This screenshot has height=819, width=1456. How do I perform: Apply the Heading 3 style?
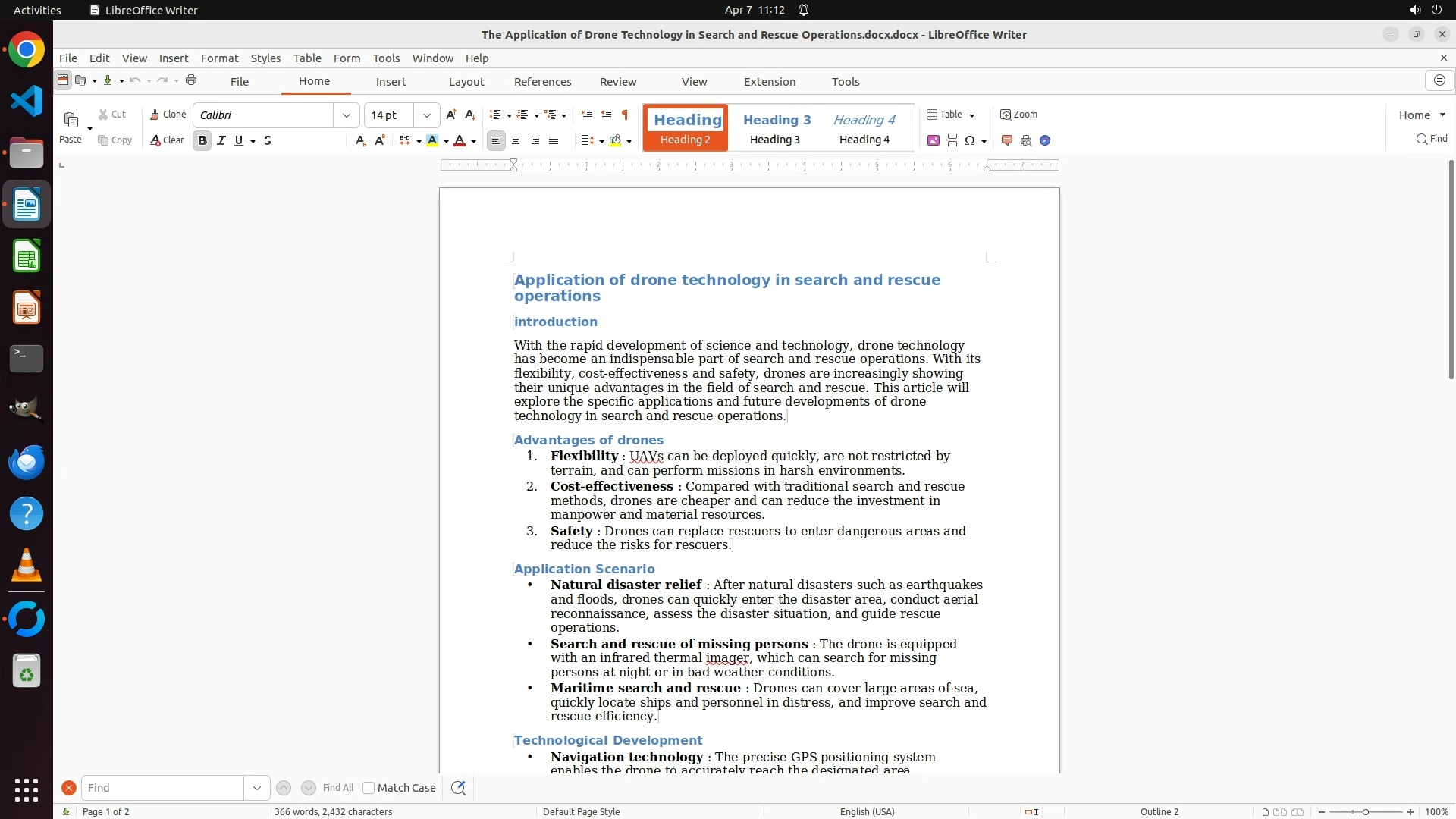coord(776,128)
